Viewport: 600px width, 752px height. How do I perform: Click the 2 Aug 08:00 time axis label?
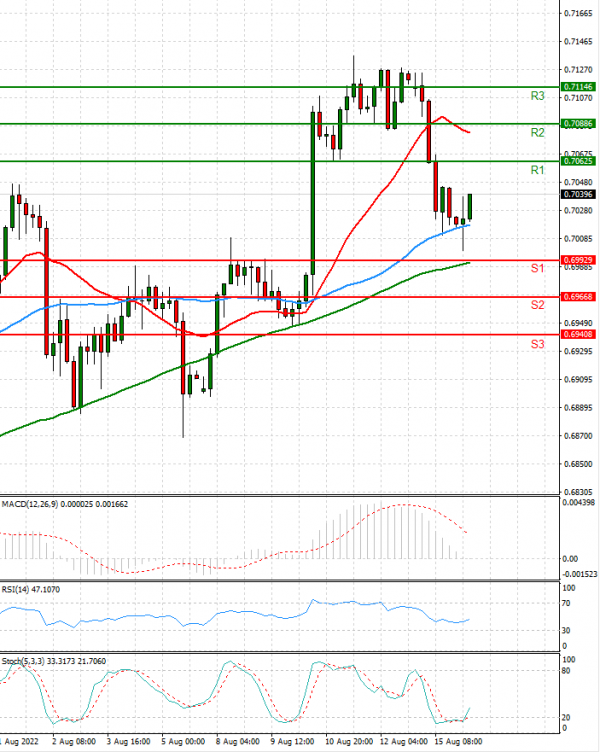coord(74,741)
